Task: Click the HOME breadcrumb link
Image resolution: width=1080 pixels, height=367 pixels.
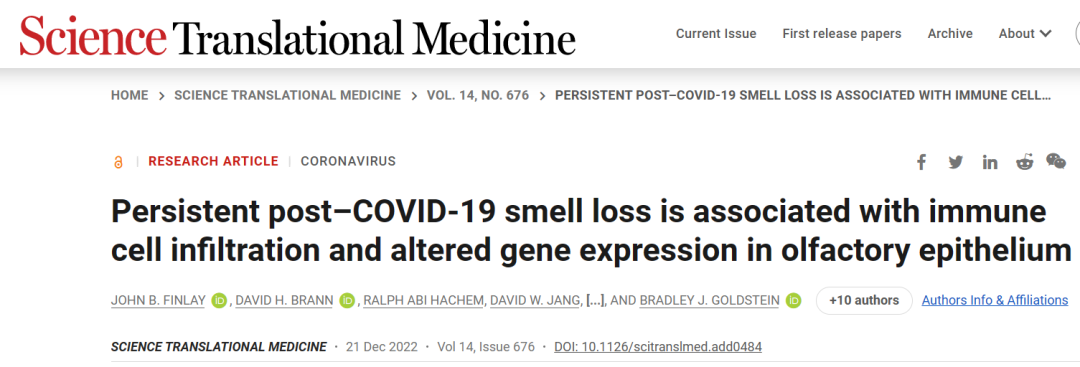Action: click(129, 96)
